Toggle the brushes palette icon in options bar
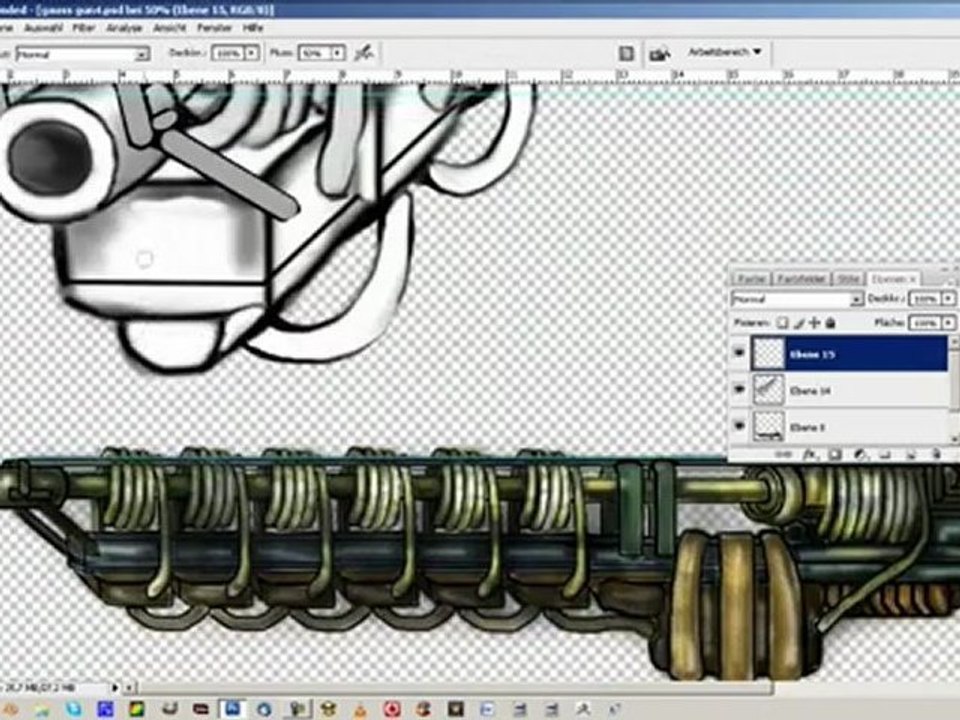The width and height of the screenshot is (960, 720). [626, 54]
